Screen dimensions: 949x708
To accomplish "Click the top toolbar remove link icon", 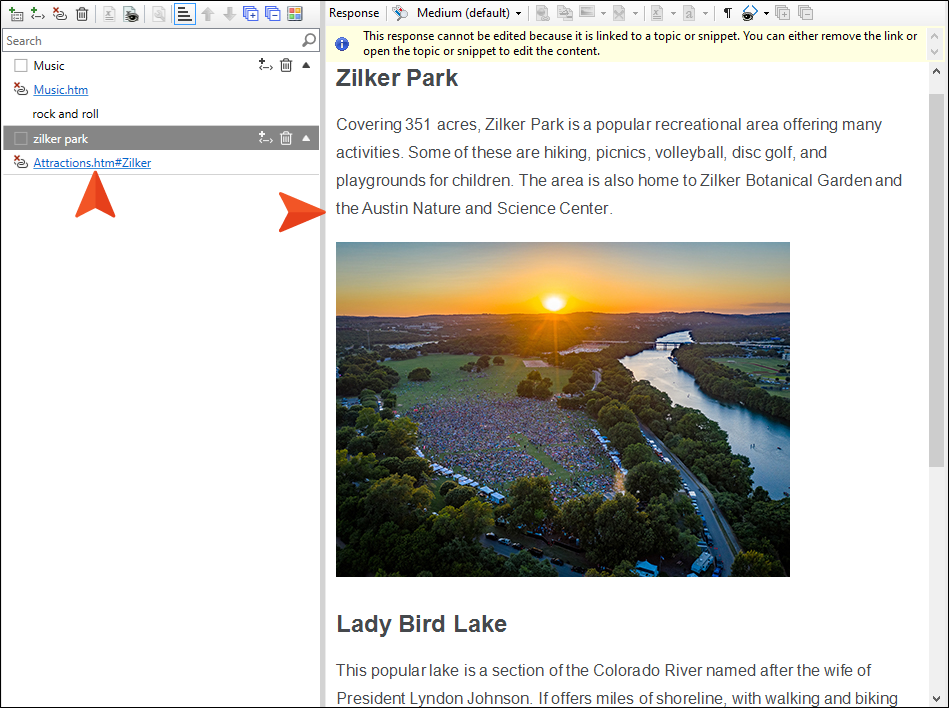I will tap(59, 13).
